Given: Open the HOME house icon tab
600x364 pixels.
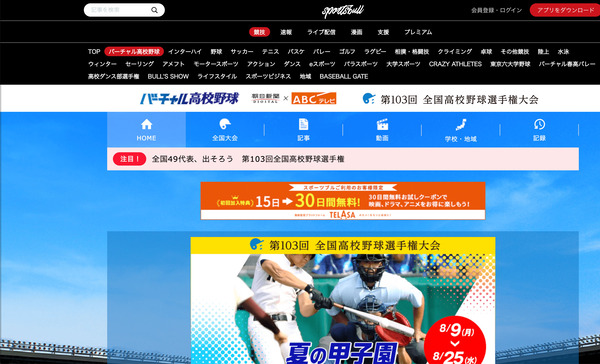Looking at the screenshot, I should (147, 130).
